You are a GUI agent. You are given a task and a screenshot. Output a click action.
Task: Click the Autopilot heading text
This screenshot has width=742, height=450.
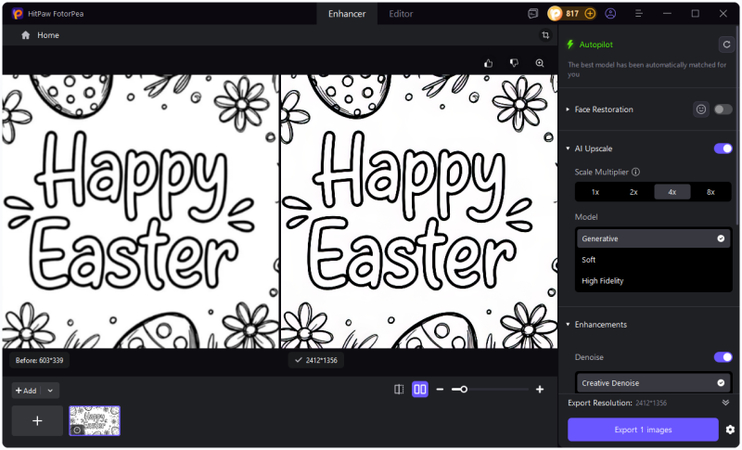point(596,44)
